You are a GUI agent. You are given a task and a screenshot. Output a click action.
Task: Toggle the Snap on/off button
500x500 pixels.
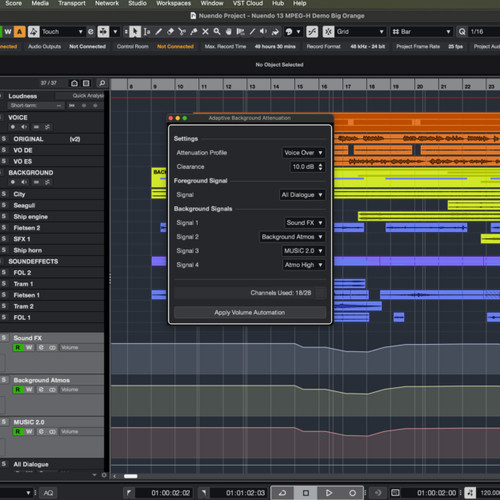[x=328, y=32]
